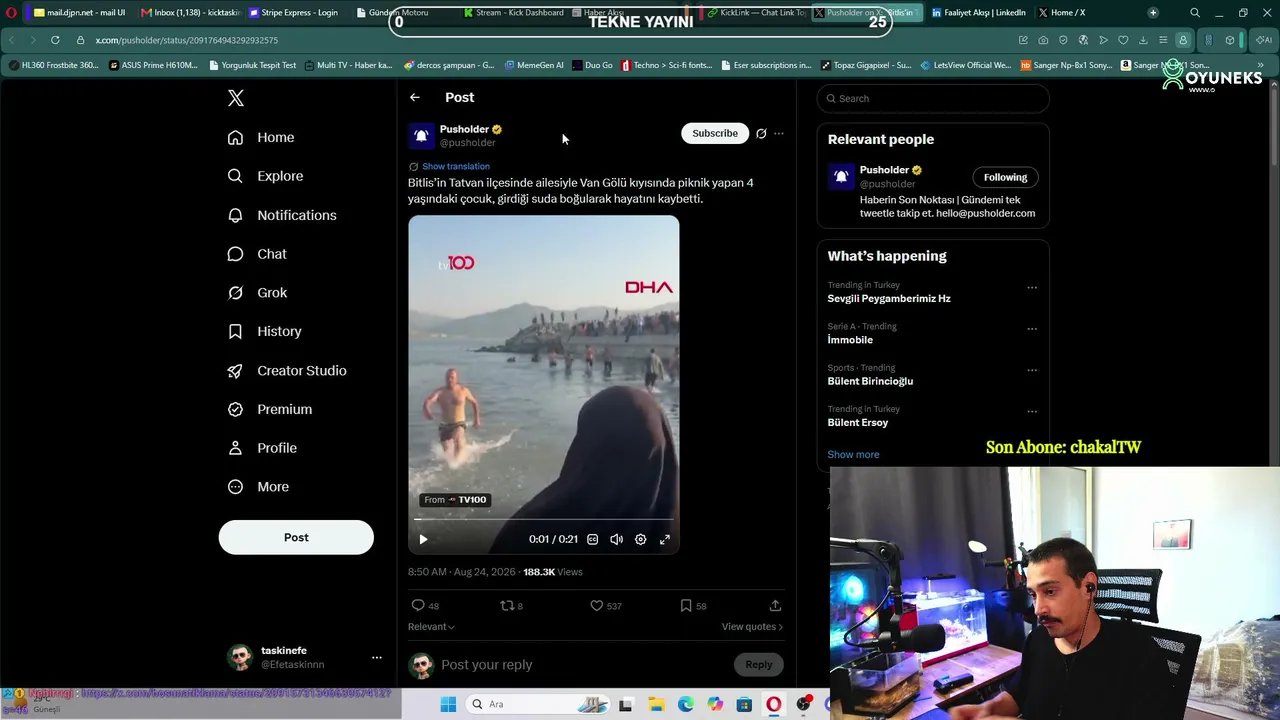Screen dimensions: 1280x720
Task: Open Microsoft Edge from the taskbar
Action: [686, 704]
